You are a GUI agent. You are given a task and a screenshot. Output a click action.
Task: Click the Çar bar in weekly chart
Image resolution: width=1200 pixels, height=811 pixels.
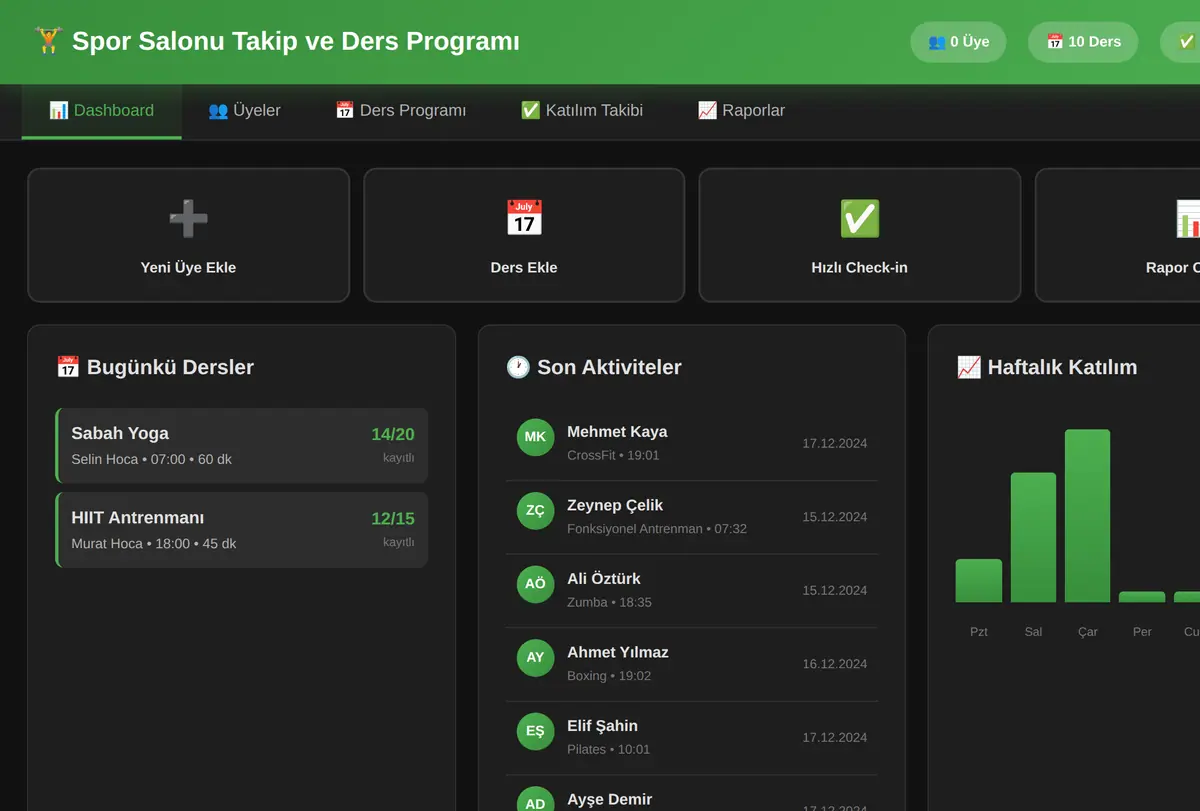click(x=1088, y=516)
